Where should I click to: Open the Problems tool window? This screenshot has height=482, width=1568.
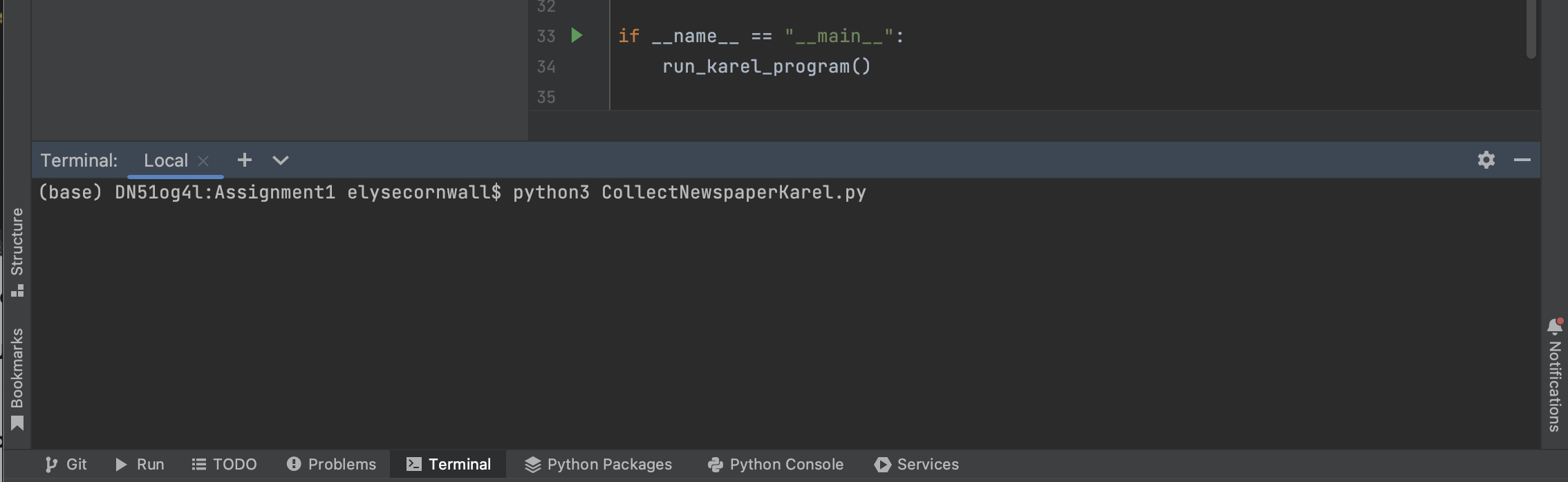[332, 464]
